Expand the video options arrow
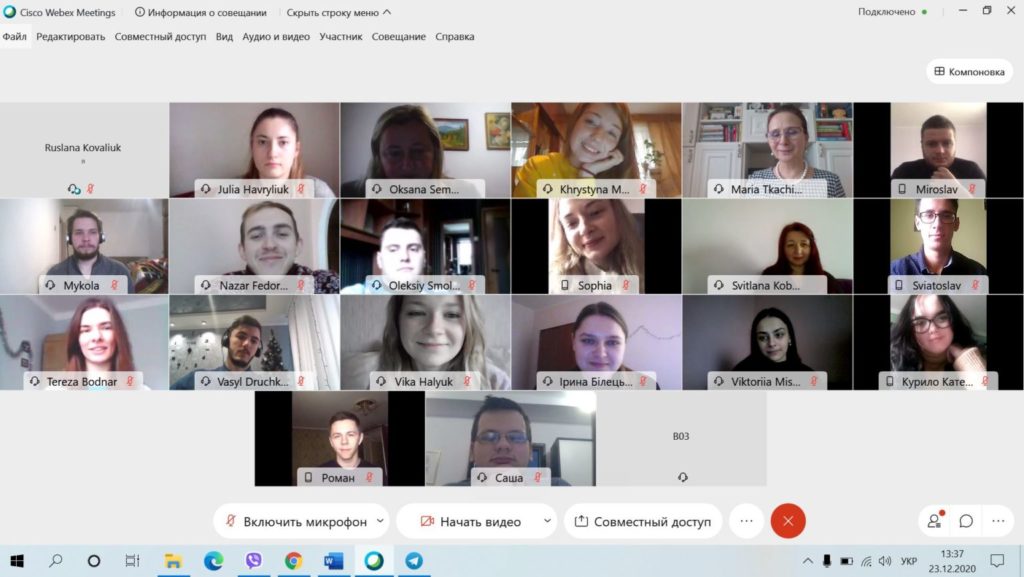Viewport: 1024px width, 577px height. (546, 521)
